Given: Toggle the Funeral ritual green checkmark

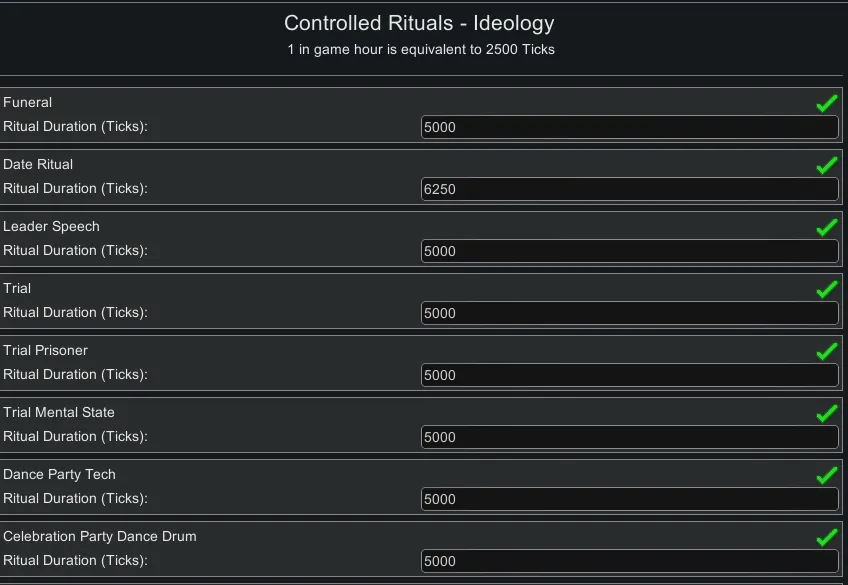Looking at the screenshot, I should 826,103.
